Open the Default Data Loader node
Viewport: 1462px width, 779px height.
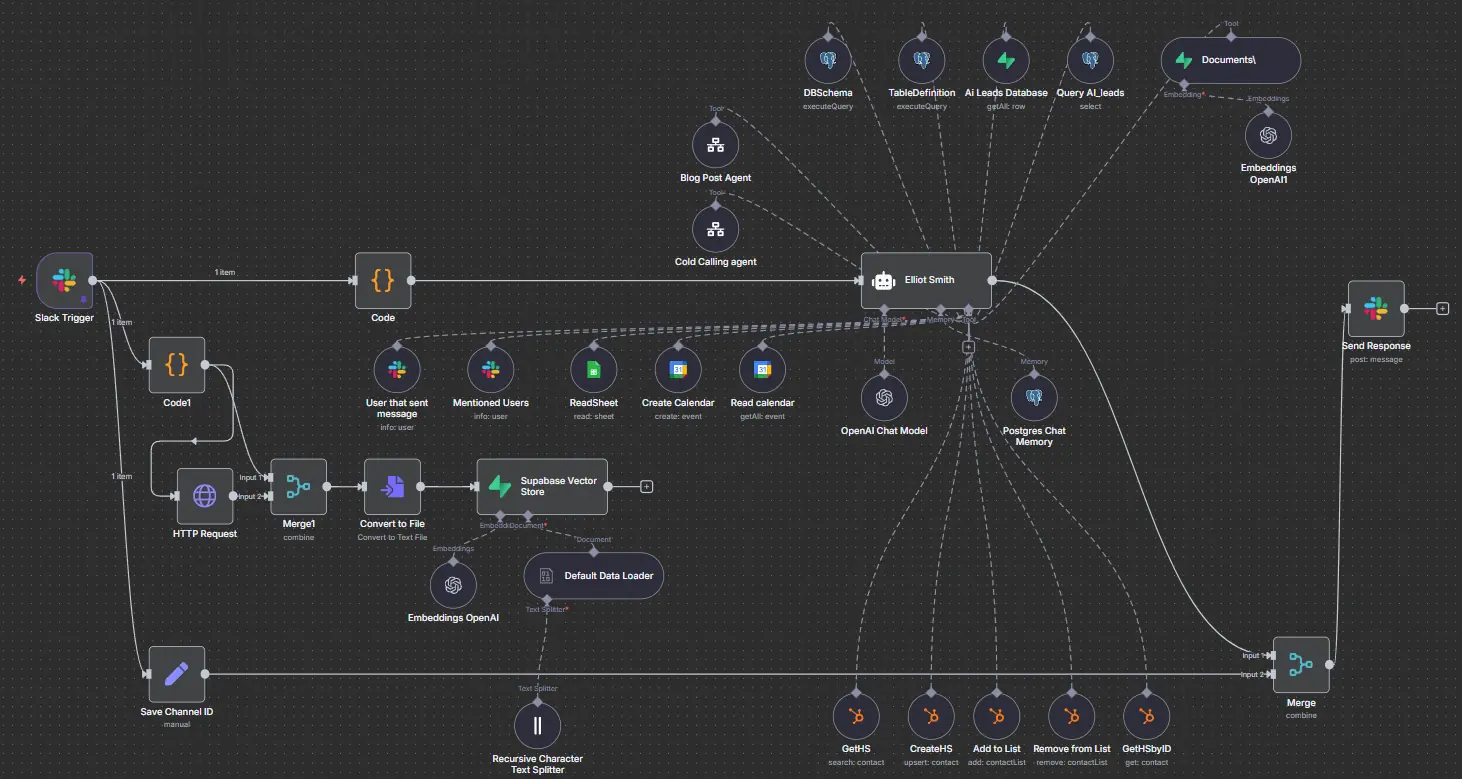click(593, 576)
